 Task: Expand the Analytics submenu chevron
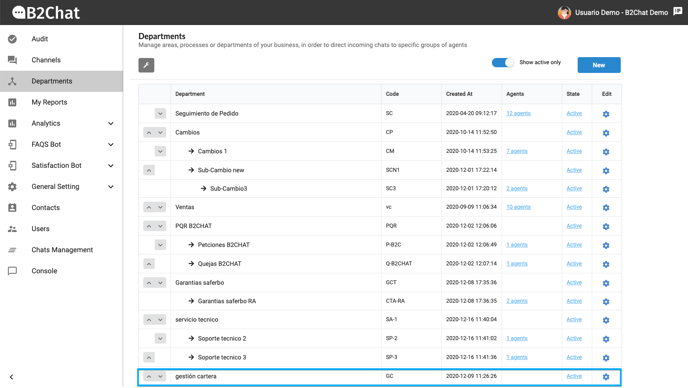click(111, 123)
